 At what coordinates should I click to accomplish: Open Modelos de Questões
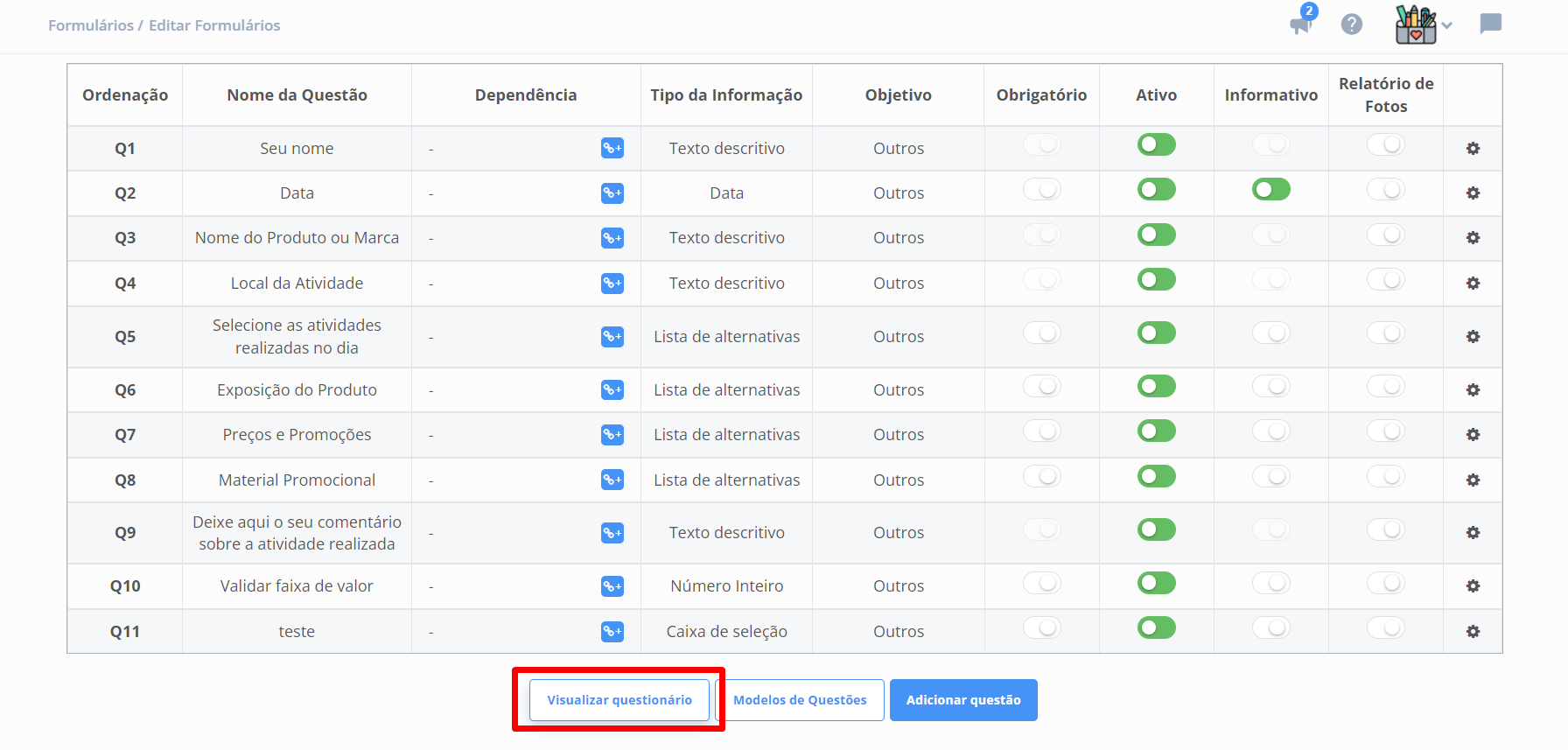pos(800,700)
